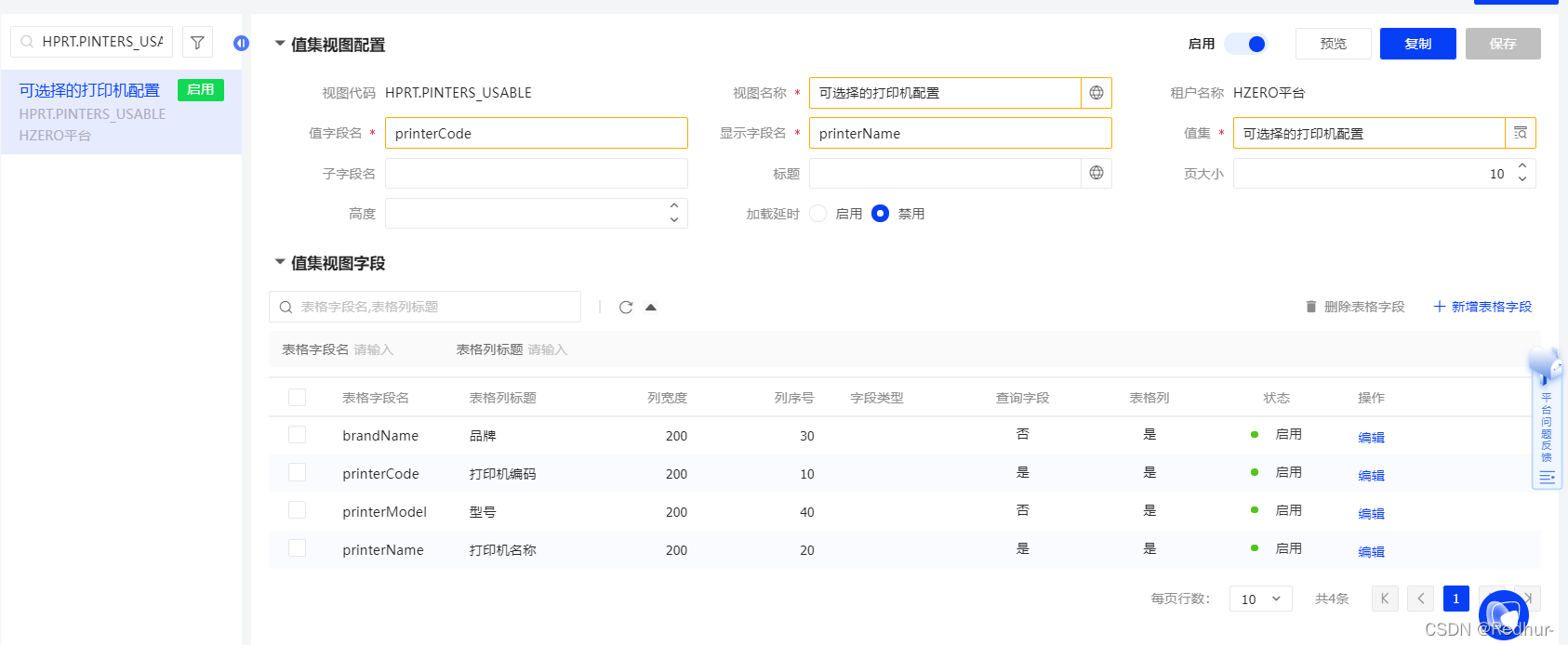This screenshot has height=645, width=1568.
Task: Click the sidebar search field HPRT.PINTERS_USA
Action: coord(91,42)
